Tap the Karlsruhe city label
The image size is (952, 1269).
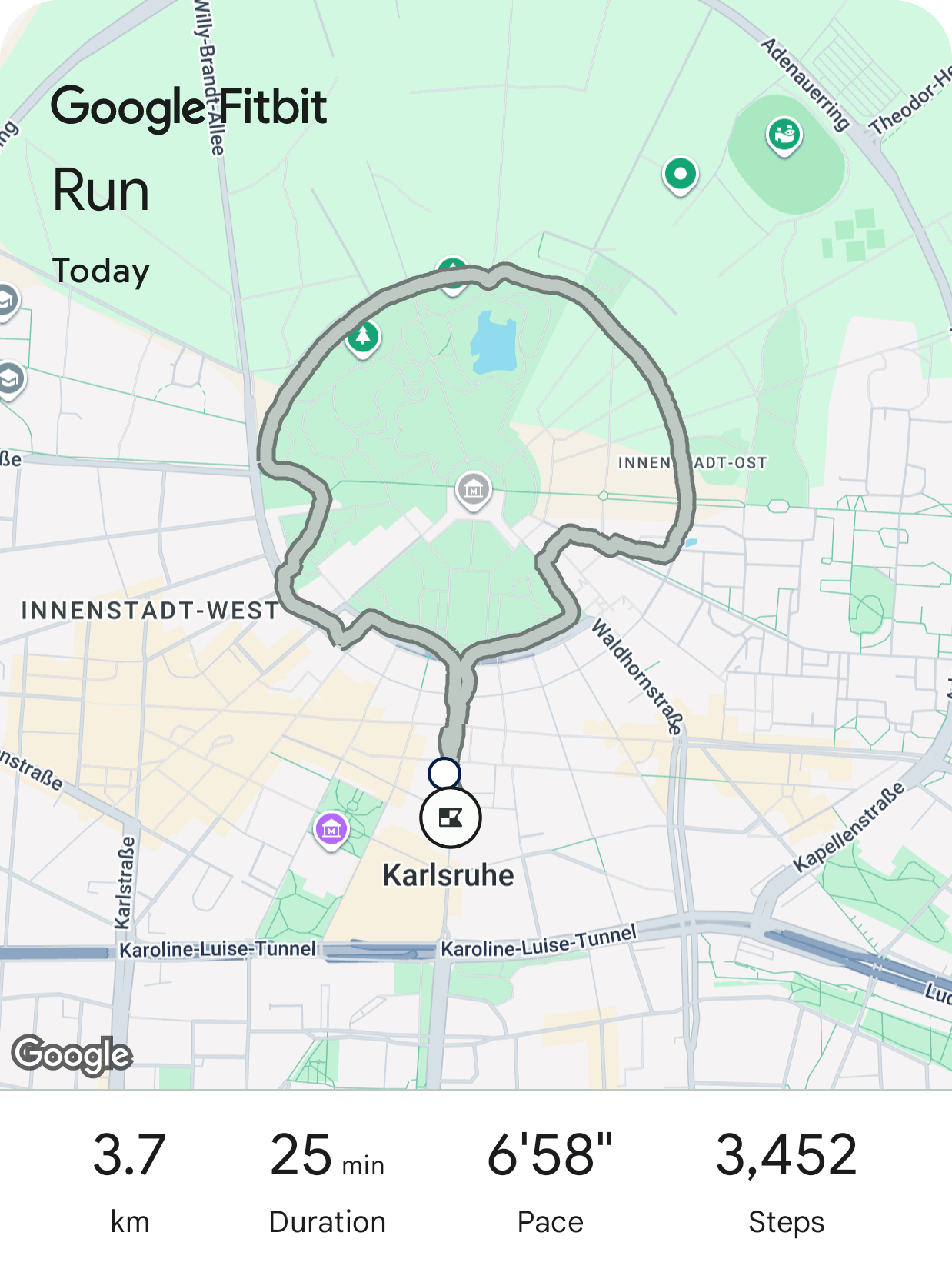point(448,875)
